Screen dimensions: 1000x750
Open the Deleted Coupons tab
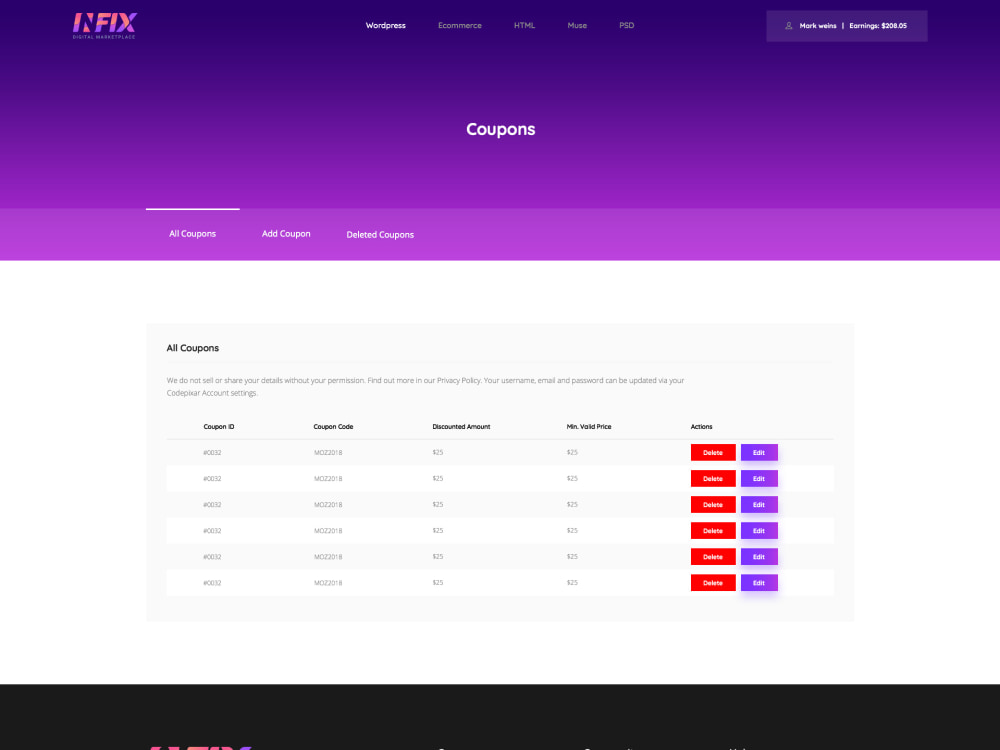[x=379, y=235]
